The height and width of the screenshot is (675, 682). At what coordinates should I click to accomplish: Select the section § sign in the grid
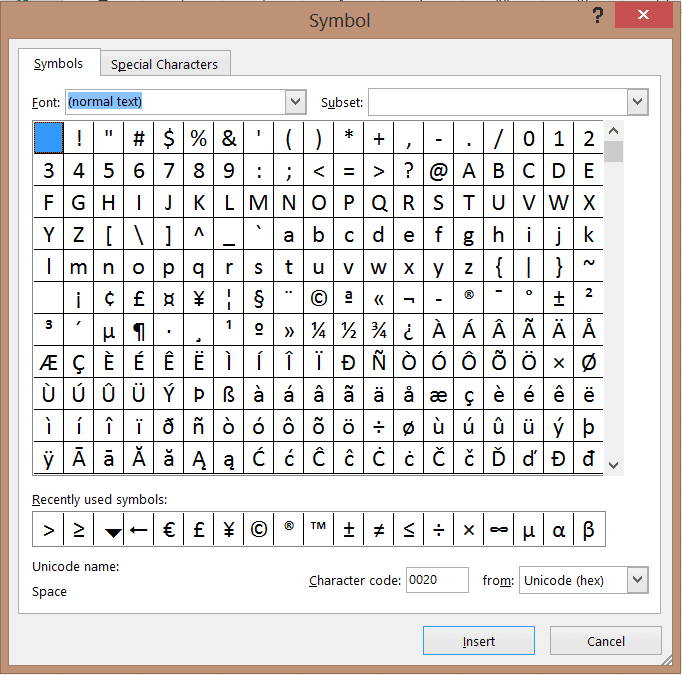pos(259,298)
